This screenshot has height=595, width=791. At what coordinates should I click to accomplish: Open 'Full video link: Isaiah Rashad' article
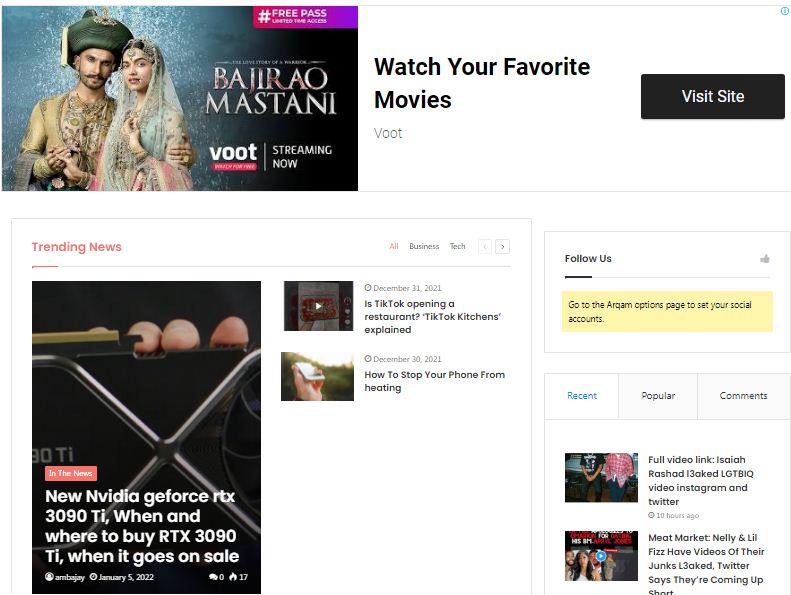point(701,480)
